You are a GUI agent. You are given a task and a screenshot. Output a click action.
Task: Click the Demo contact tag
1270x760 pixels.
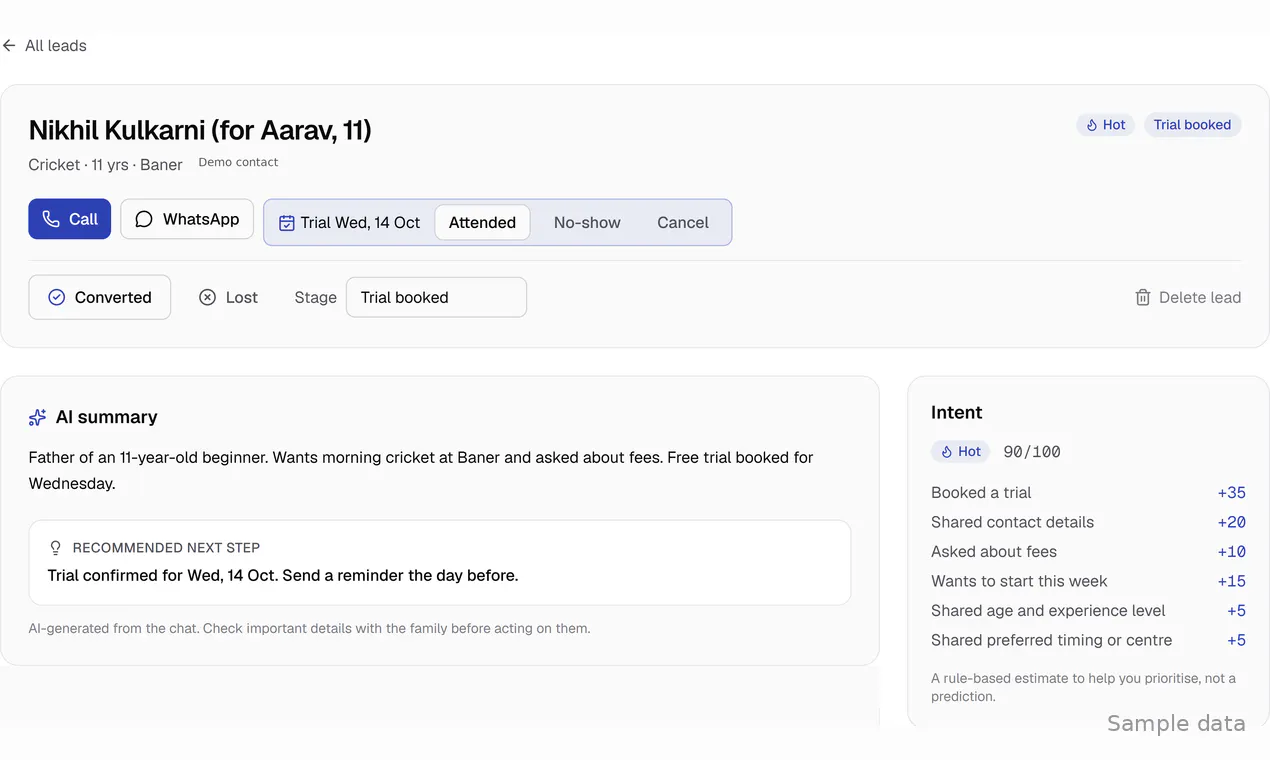click(x=238, y=162)
